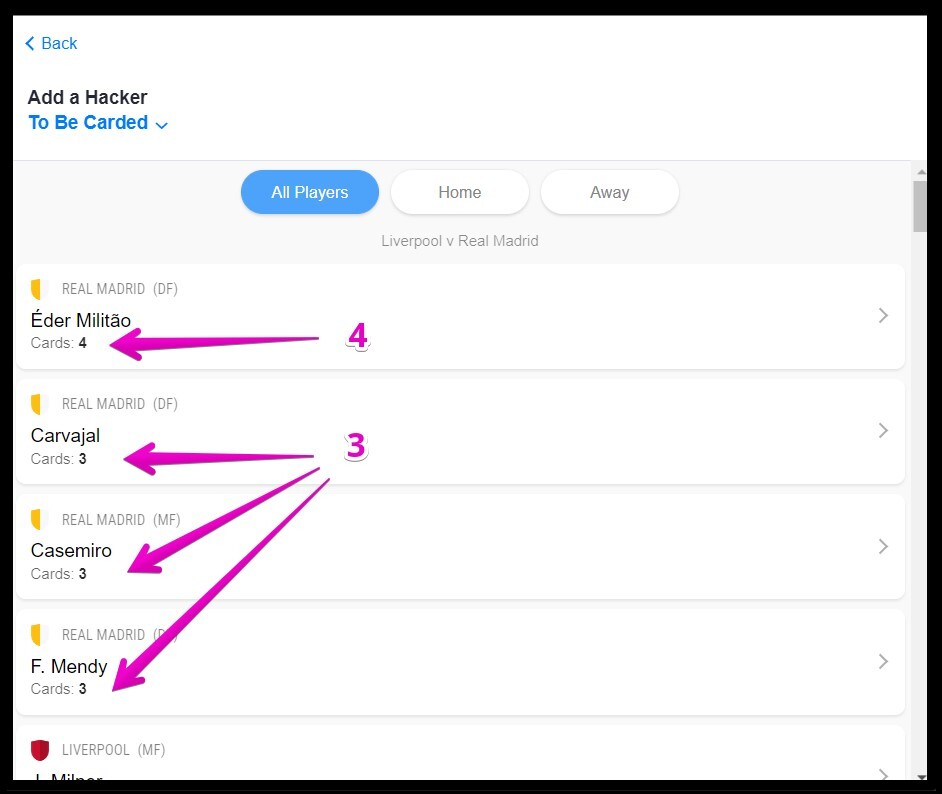Click F. Mendy's yellow team shield icon

pos(38,635)
